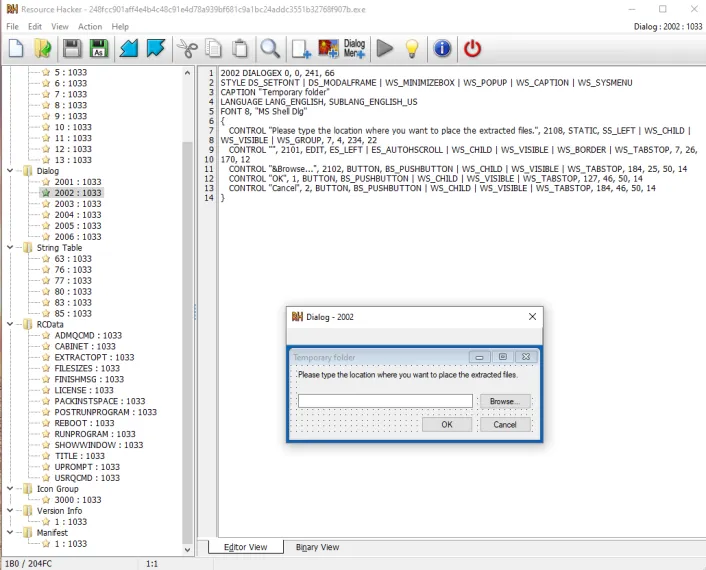
Task: Click the CAPTION "Temporary folder" script line
Action: [x=275, y=92]
